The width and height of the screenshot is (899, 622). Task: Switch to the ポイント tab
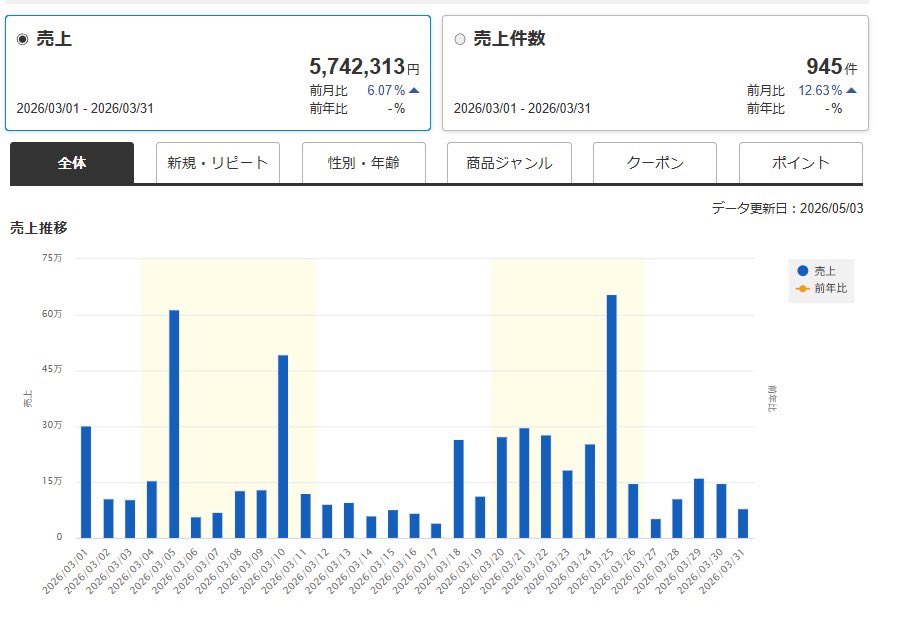(x=801, y=163)
